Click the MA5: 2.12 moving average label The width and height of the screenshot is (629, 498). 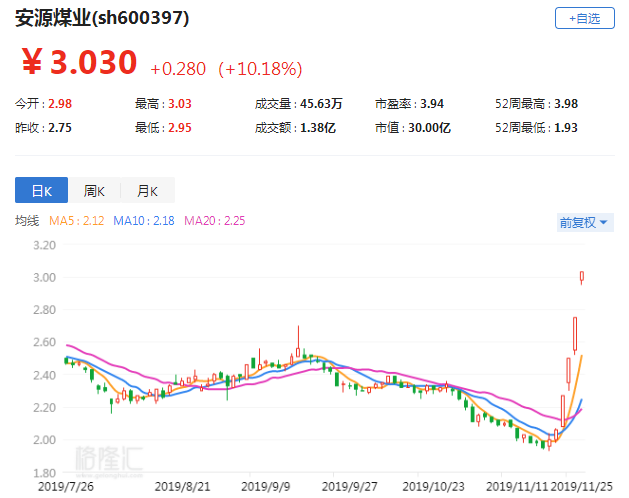[x=77, y=221]
